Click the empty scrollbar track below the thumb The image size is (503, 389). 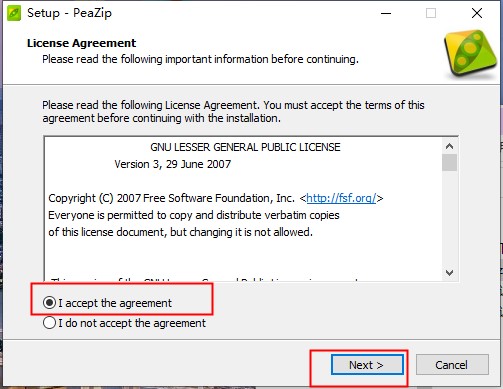click(449, 218)
